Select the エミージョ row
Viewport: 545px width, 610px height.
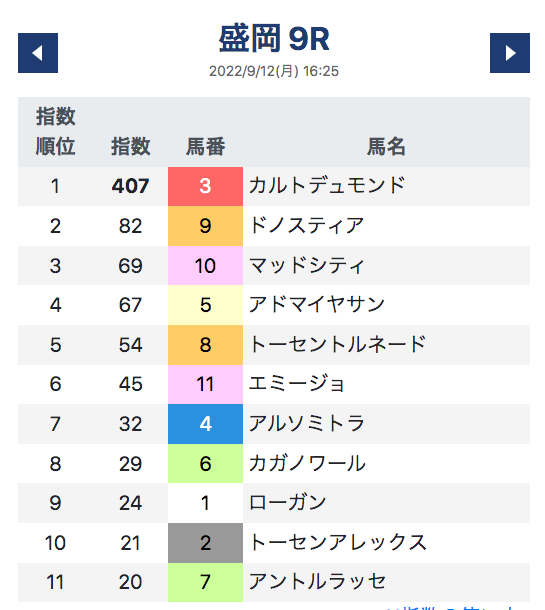point(274,384)
